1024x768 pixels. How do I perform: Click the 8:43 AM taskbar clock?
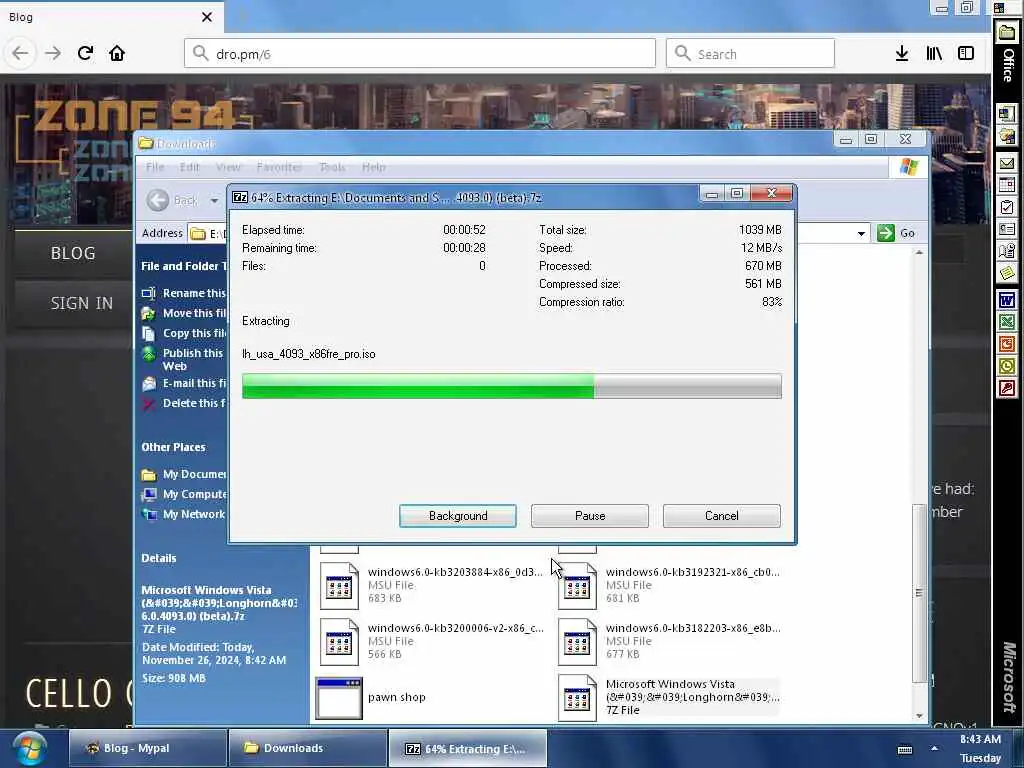(980, 739)
